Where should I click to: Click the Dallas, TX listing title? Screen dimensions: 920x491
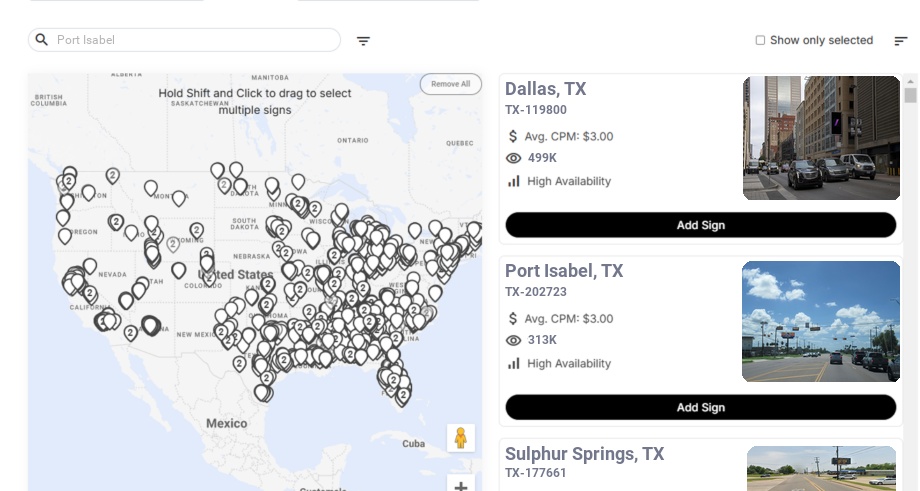pyautogui.click(x=545, y=89)
